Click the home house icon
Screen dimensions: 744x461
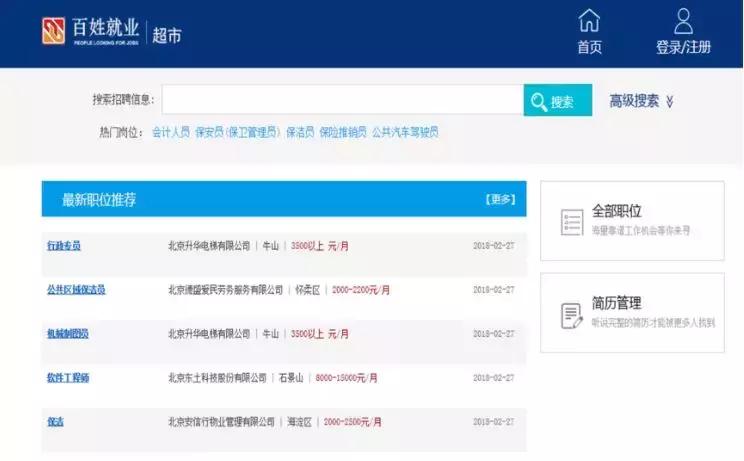pyautogui.click(x=589, y=21)
